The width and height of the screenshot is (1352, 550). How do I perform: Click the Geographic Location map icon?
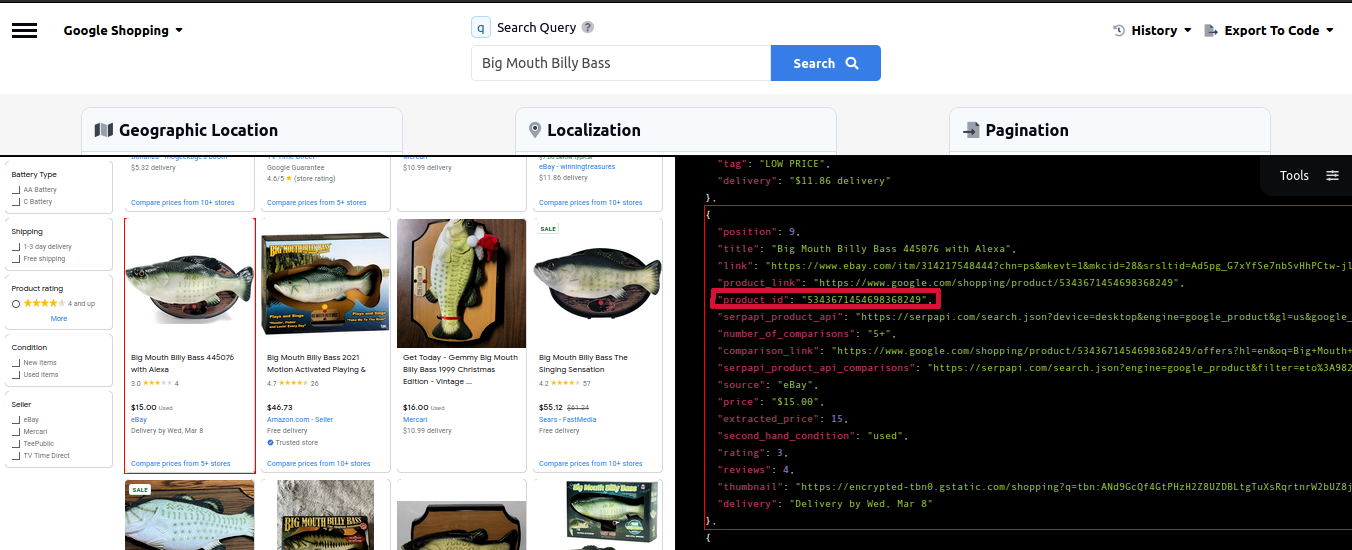pyautogui.click(x=103, y=130)
